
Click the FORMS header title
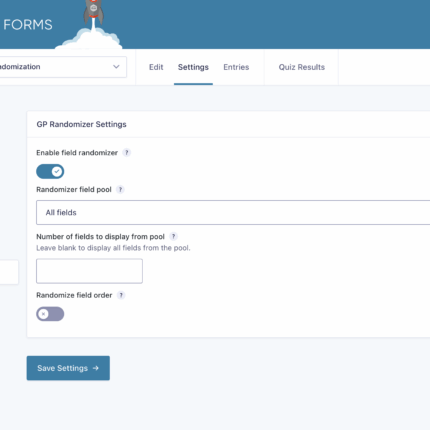[28, 25]
